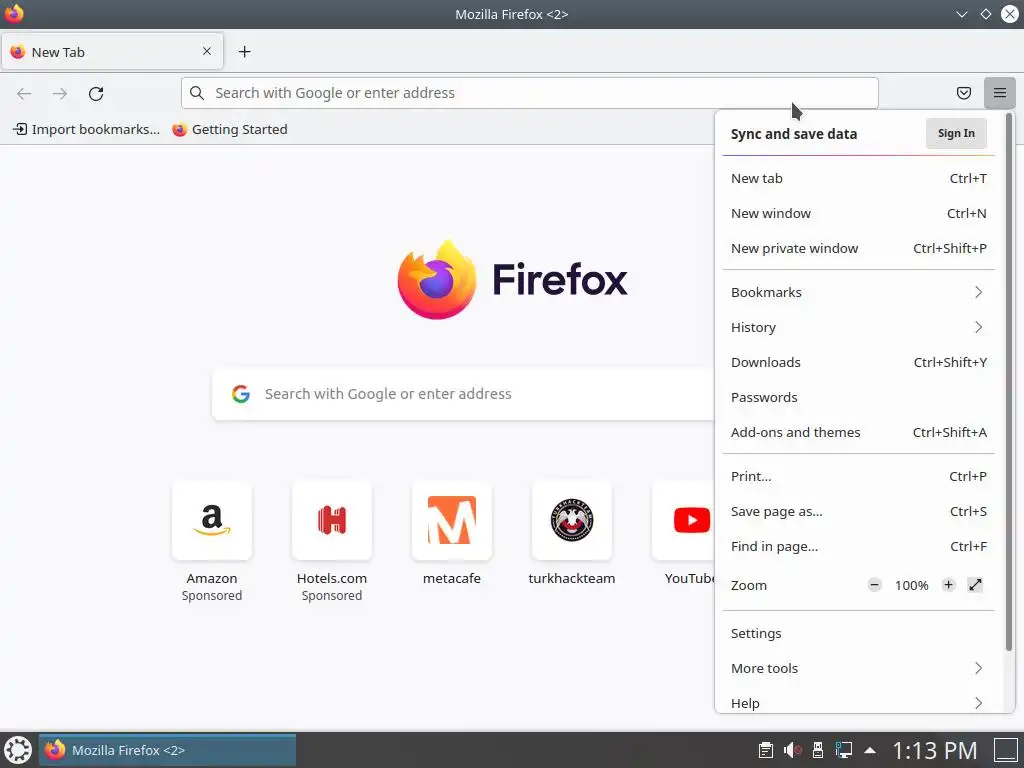Screen dimensions: 1024x768
Task: Select New tab menu item
Action: point(858,178)
